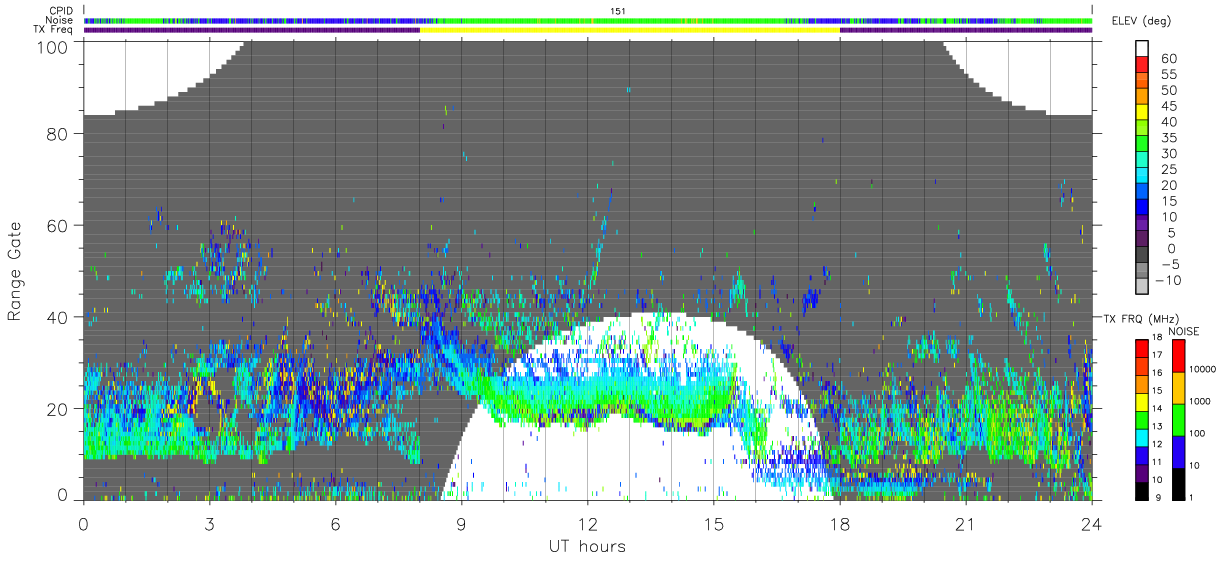This screenshot has height=567, width=1228.
Task: Click the '20' tick on the Range Gate axis
Action: click(58, 409)
